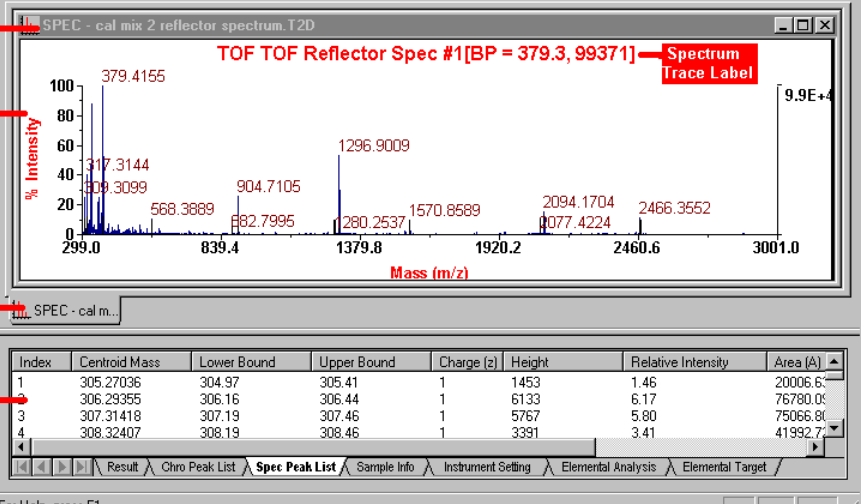Viewport: 867px width, 504px height.
Task: Click the horizontal scroll left arrow
Action: point(21,447)
